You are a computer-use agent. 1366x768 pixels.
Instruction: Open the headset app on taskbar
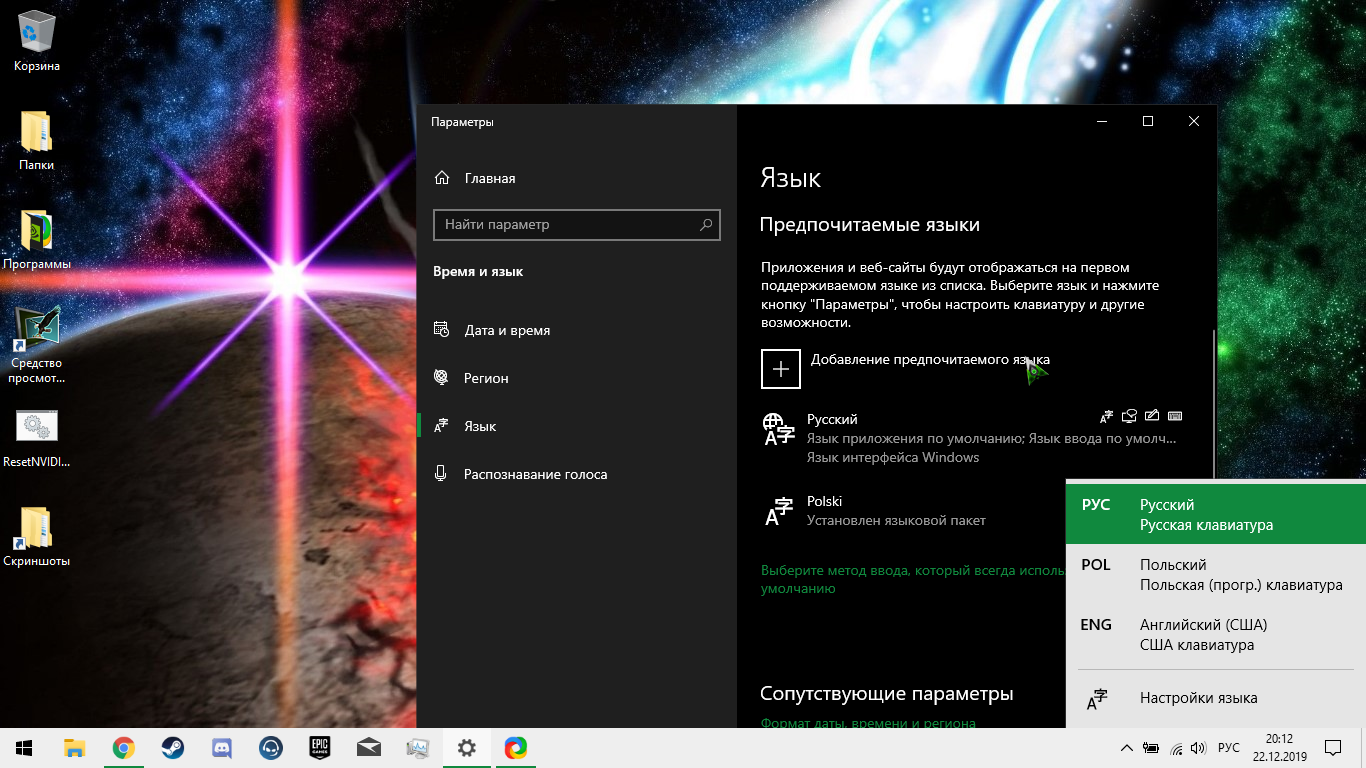[270, 748]
